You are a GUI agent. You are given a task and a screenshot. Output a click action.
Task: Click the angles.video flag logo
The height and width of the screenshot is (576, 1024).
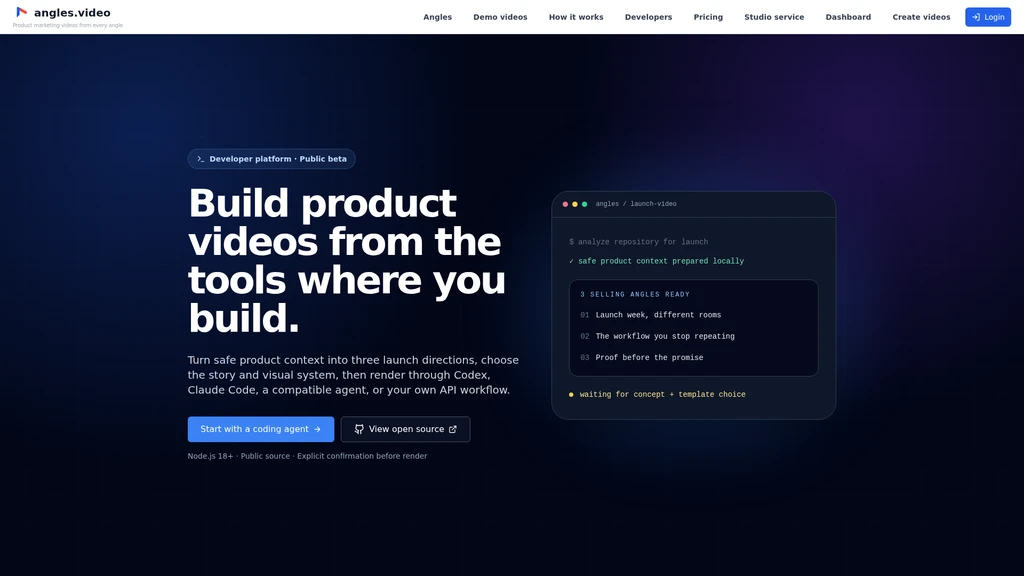click(22, 12)
